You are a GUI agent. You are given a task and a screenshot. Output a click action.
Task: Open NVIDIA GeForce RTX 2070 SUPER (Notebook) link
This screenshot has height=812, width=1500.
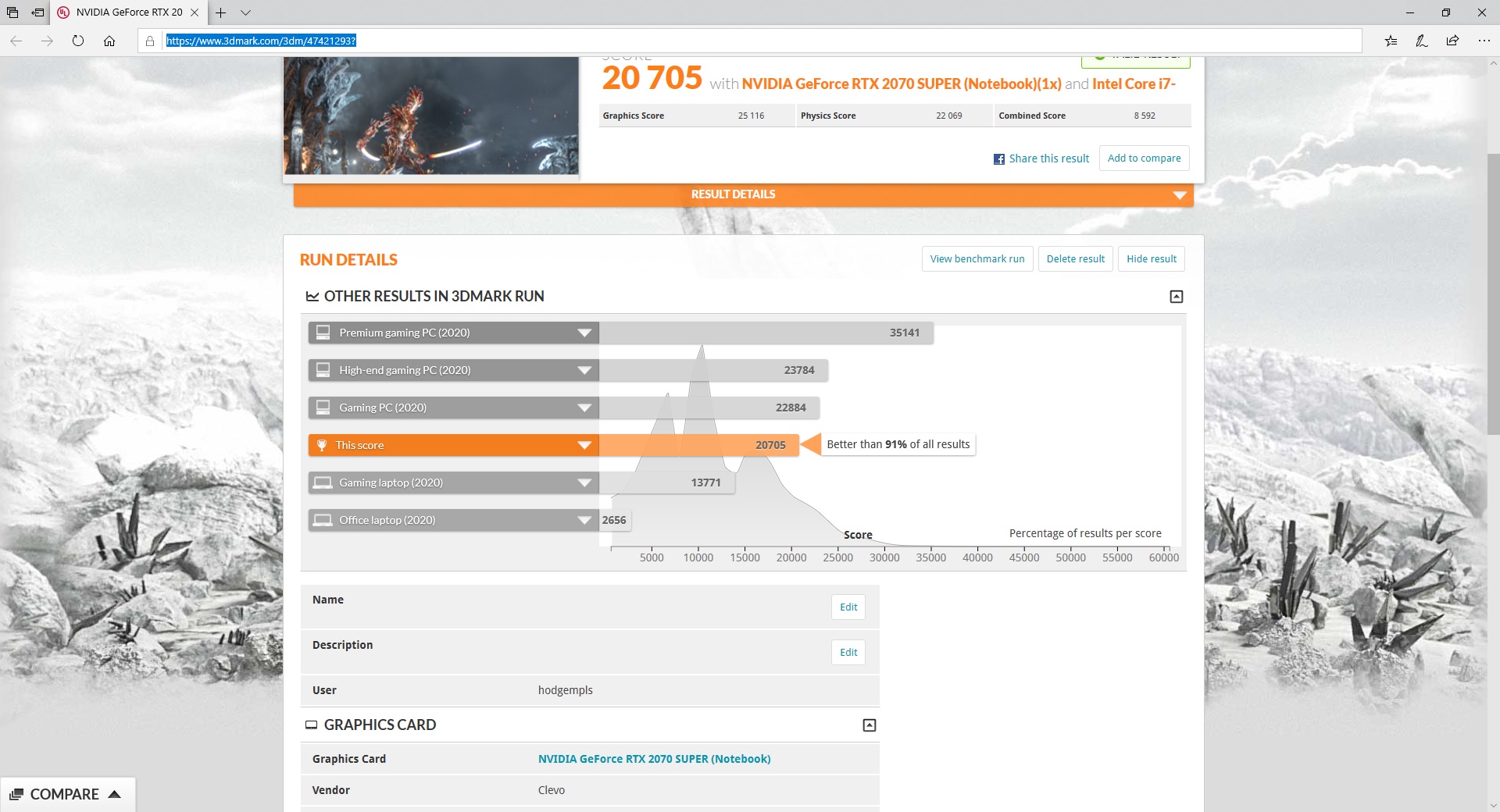tap(654, 759)
